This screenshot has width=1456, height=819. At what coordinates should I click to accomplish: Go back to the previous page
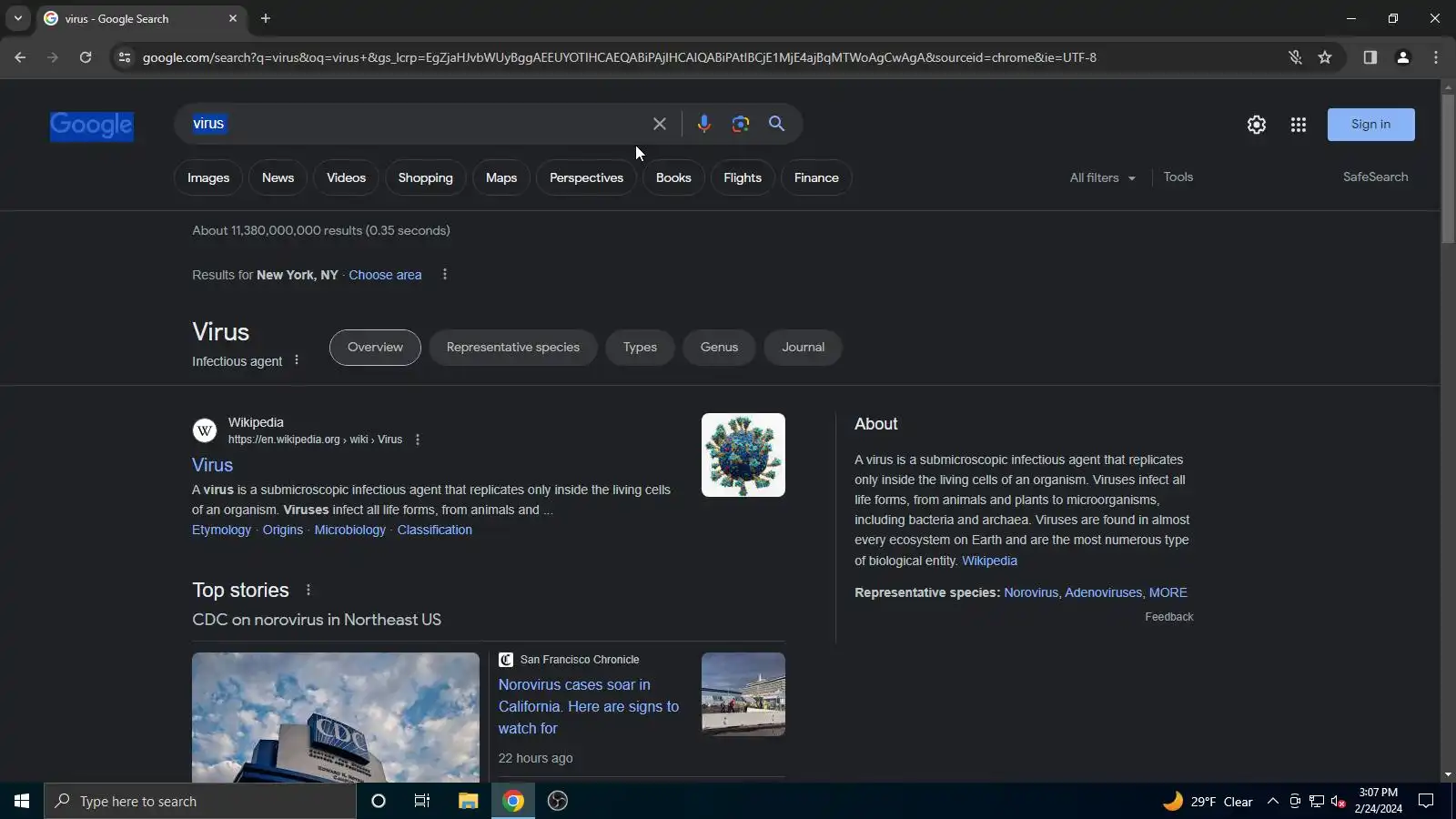[x=20, y=57]
